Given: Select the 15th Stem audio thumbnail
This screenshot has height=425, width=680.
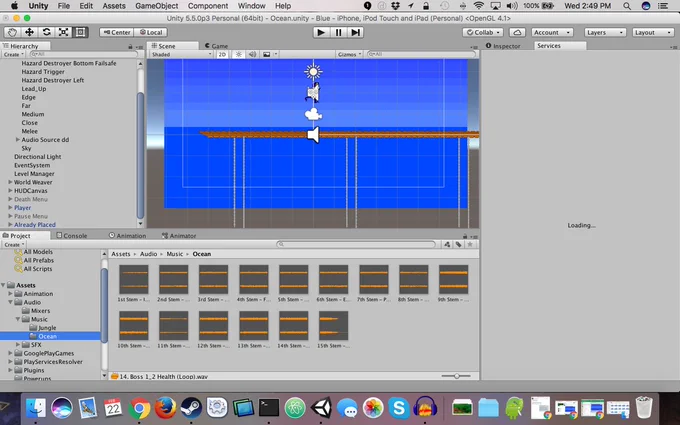Looking at the screenshot, I should point(333,330).
